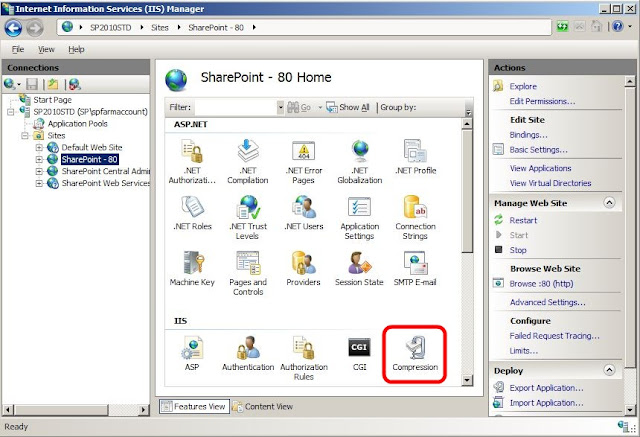This screenshot has height=437, width=640.
Task: Open CGI feature
Action: (360, 353)
